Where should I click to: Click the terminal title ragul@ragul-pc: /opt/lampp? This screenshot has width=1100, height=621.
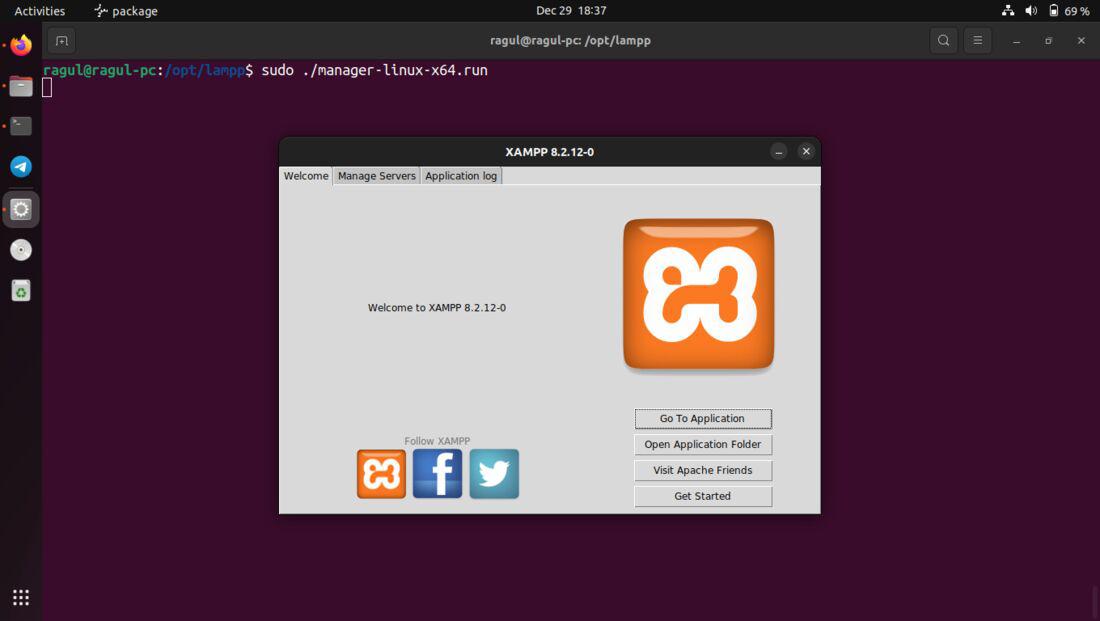tap(570, 41)
